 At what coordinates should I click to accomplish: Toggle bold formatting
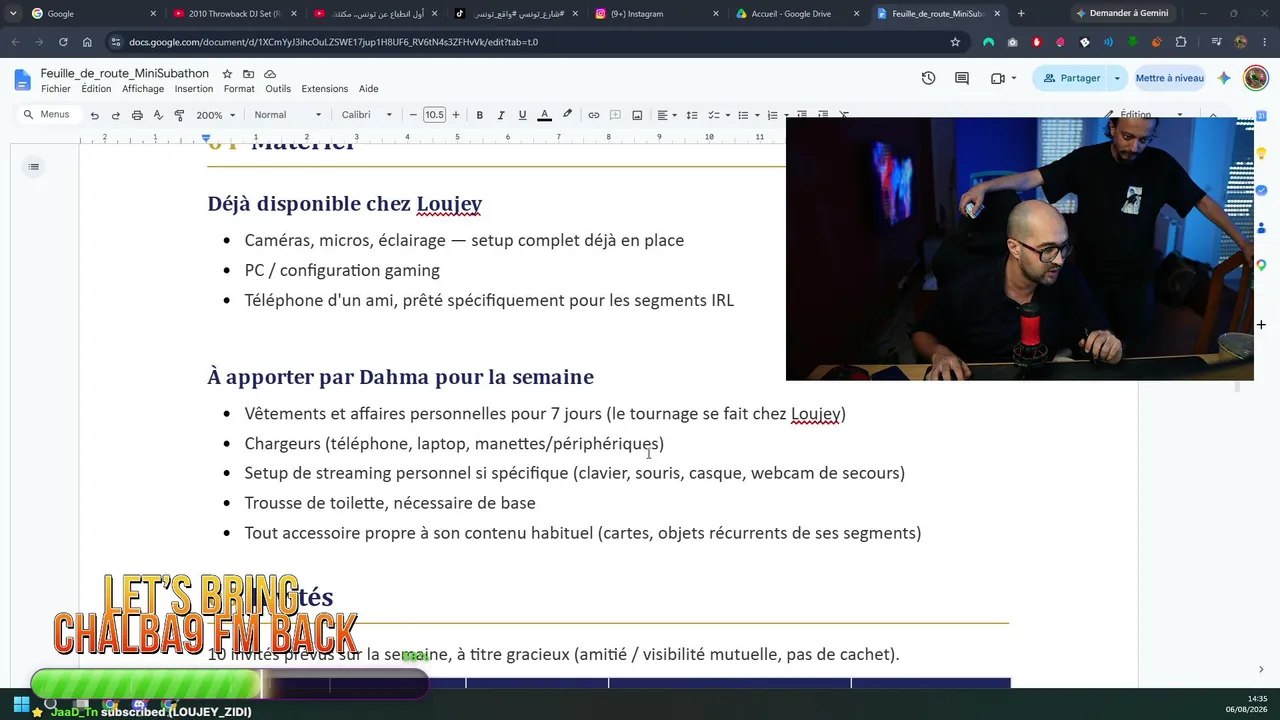pyautogui.click(x=480, y=115)
